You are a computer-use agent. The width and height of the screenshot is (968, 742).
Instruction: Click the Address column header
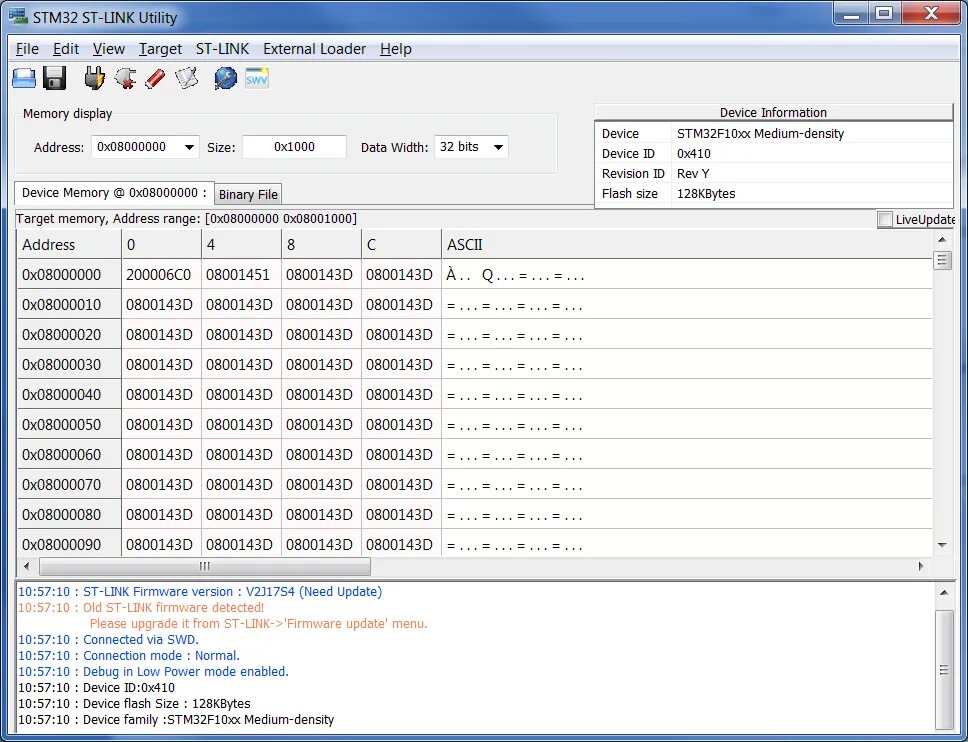(69, 244)
